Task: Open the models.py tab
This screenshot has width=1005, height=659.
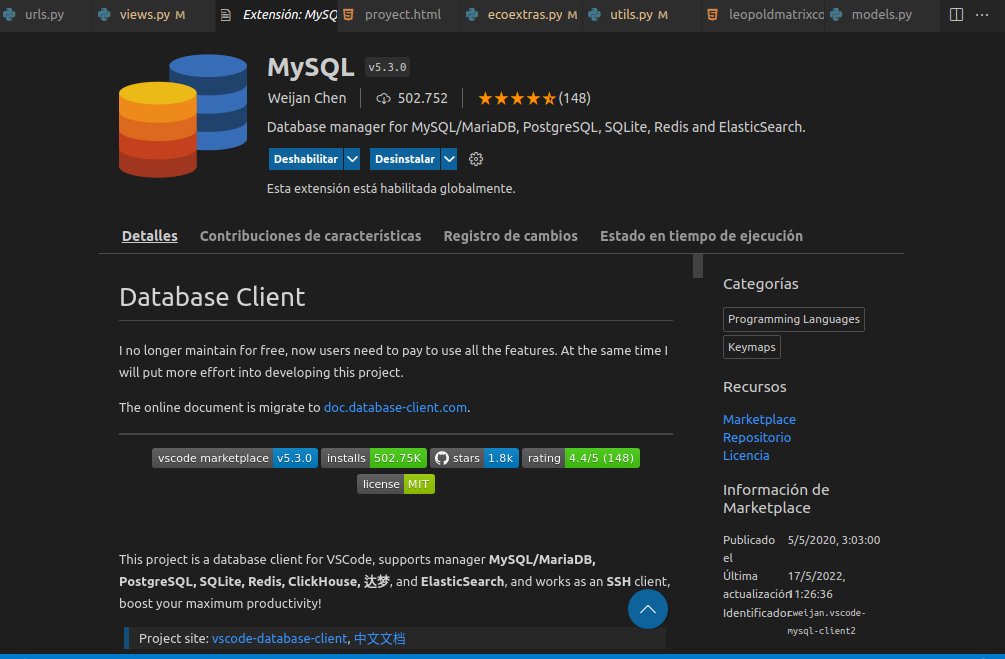Action: [x=882, y=14]
